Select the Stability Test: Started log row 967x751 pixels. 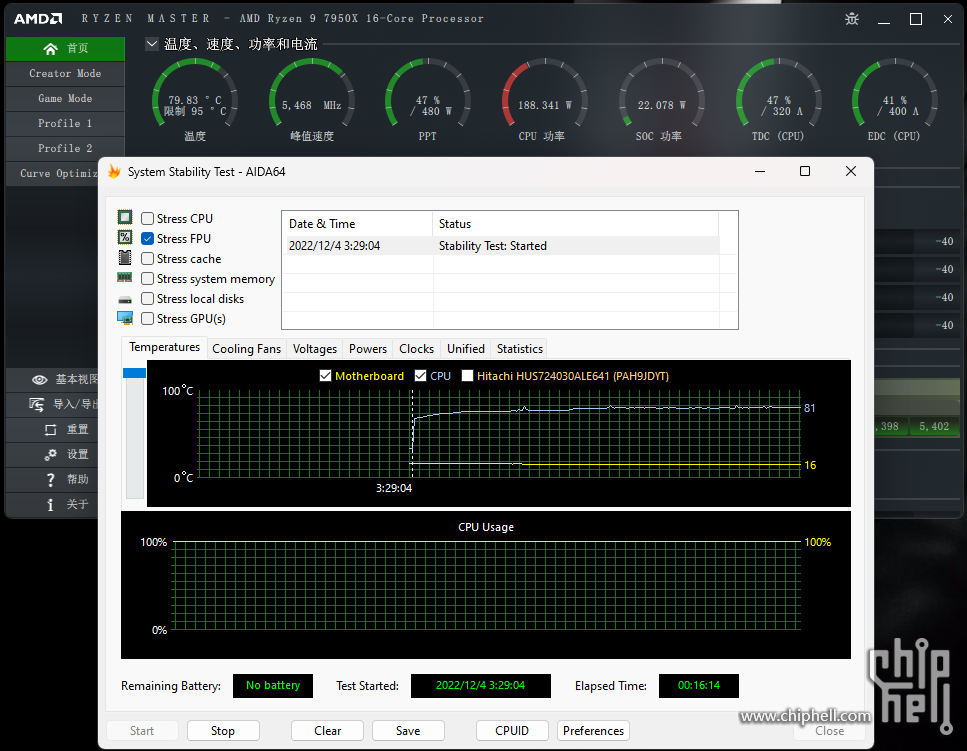click(503, 245)
